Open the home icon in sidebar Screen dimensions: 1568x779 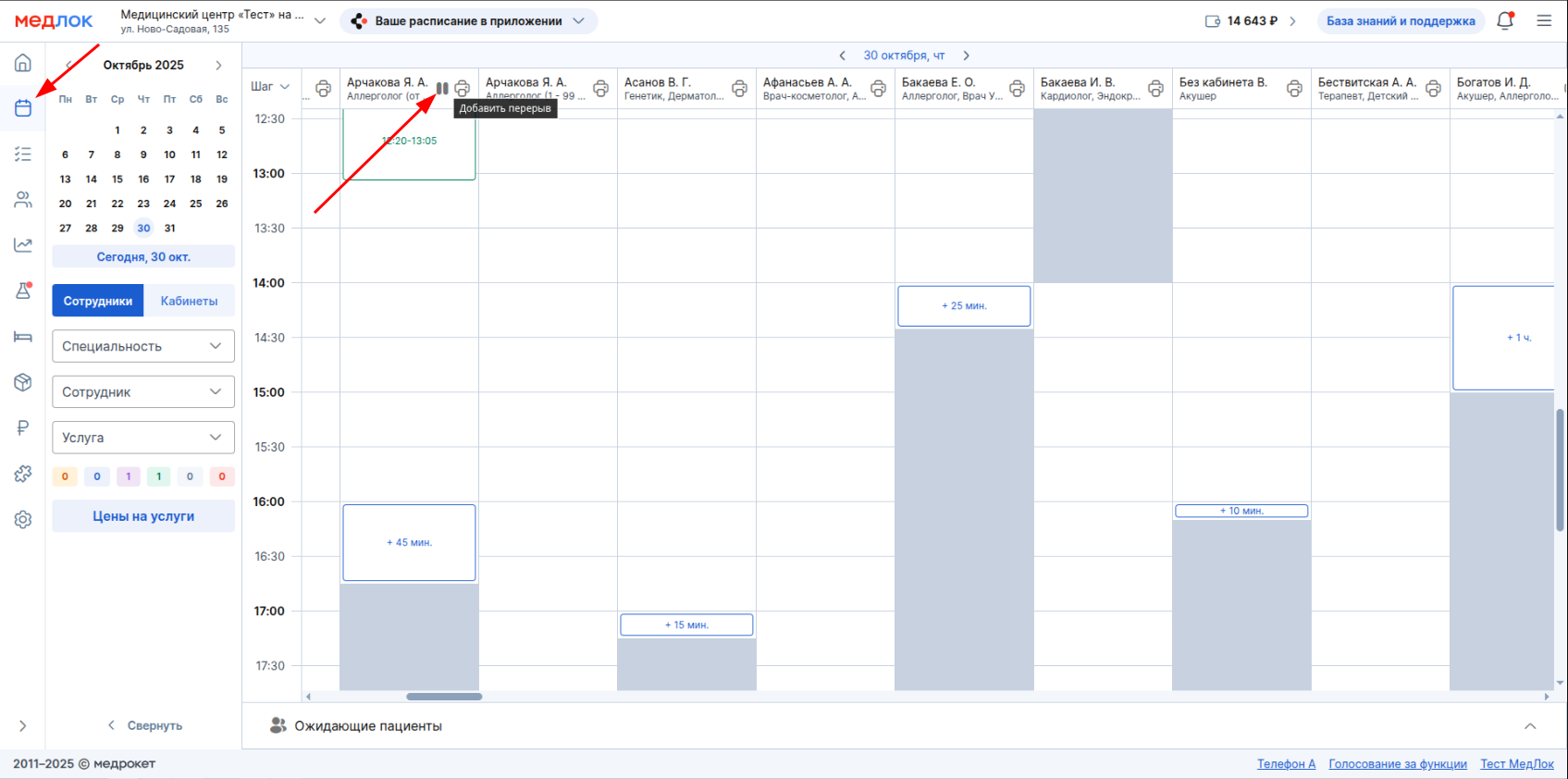(23, 63)
